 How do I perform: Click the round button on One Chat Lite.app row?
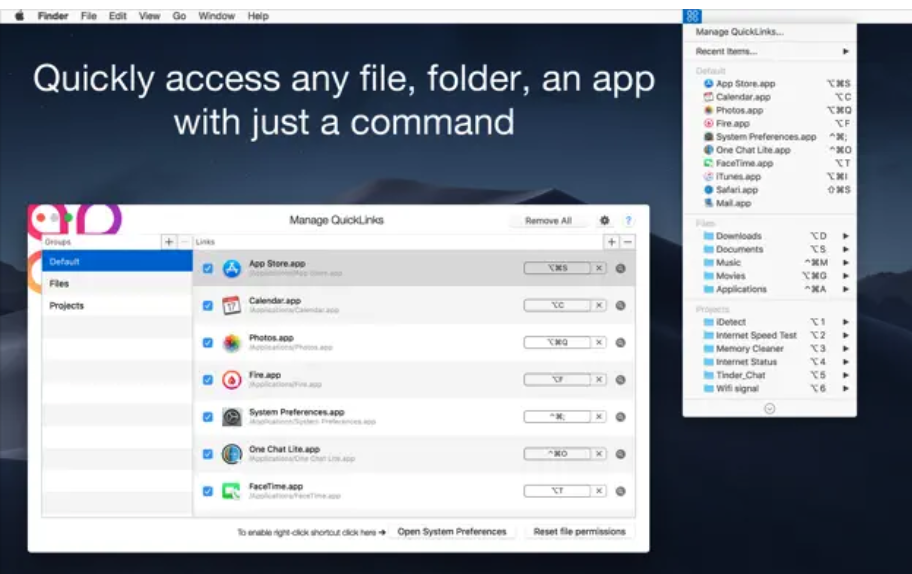click(x=621, y=454)
